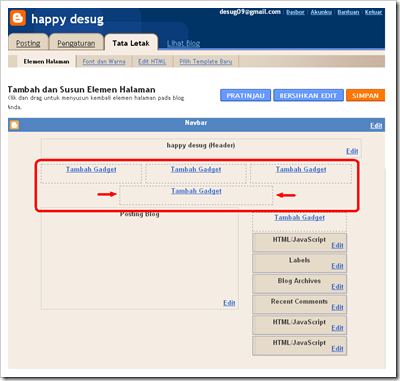Sign out using the Keluar link
The image size is (400, 381).
[373, 12]
